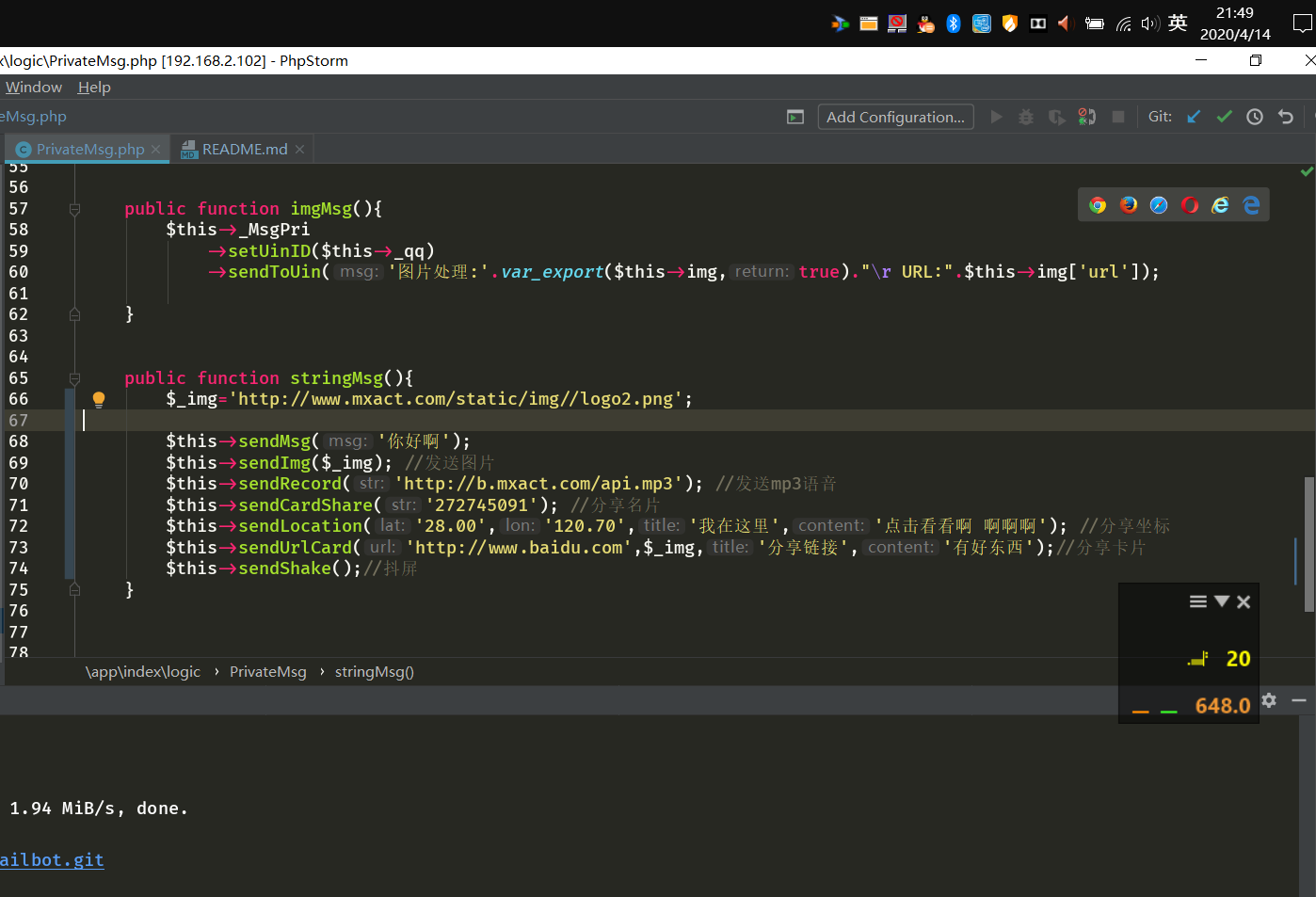Screen dimensions: 1316x897
Task: Click sendShake call on line 74
Action: [x=284, y=569]
